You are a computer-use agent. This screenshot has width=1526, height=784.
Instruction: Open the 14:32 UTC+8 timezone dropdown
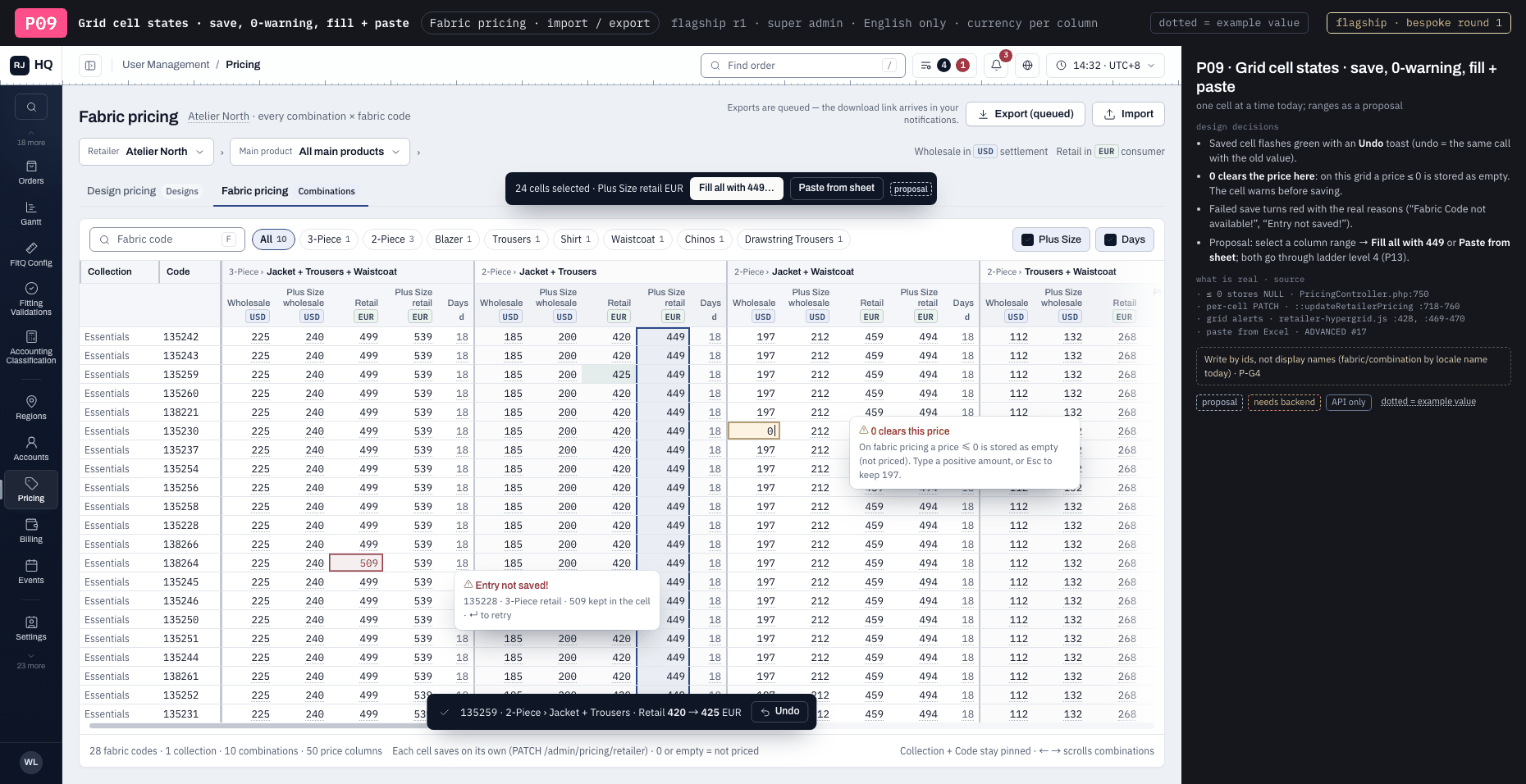[1105, 65]
